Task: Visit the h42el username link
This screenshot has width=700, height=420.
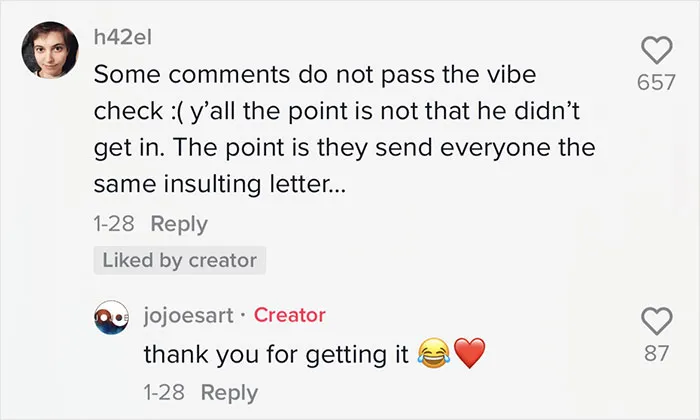Action: [x=123, y=37]
